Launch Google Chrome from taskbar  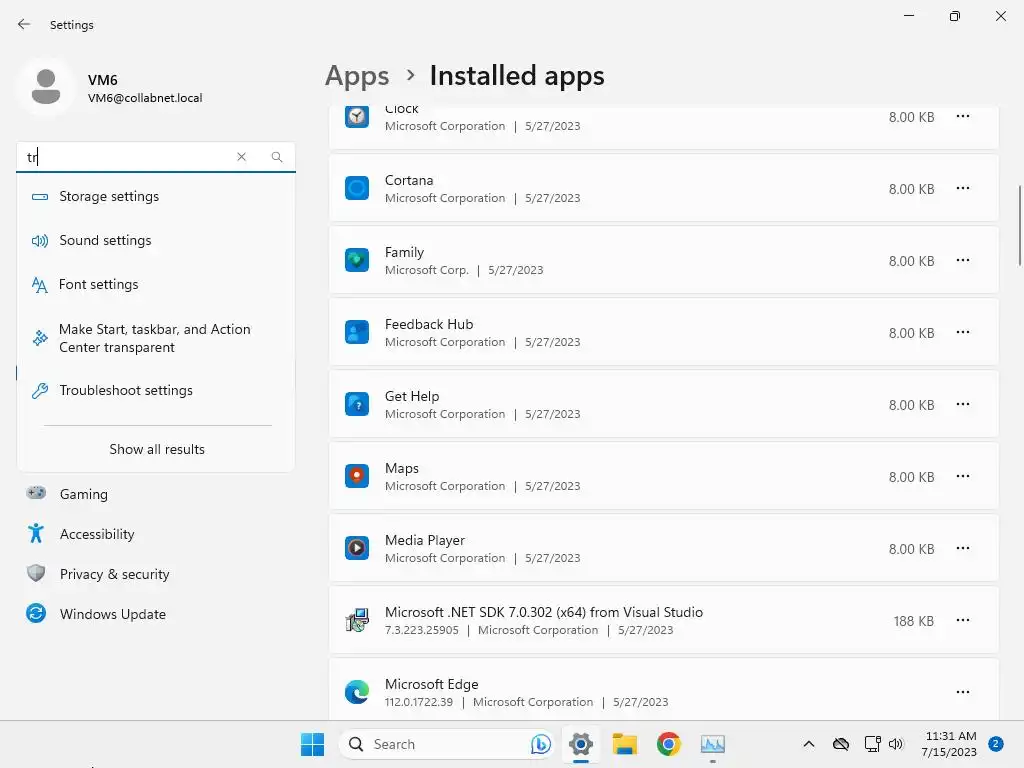pos(669,744)
